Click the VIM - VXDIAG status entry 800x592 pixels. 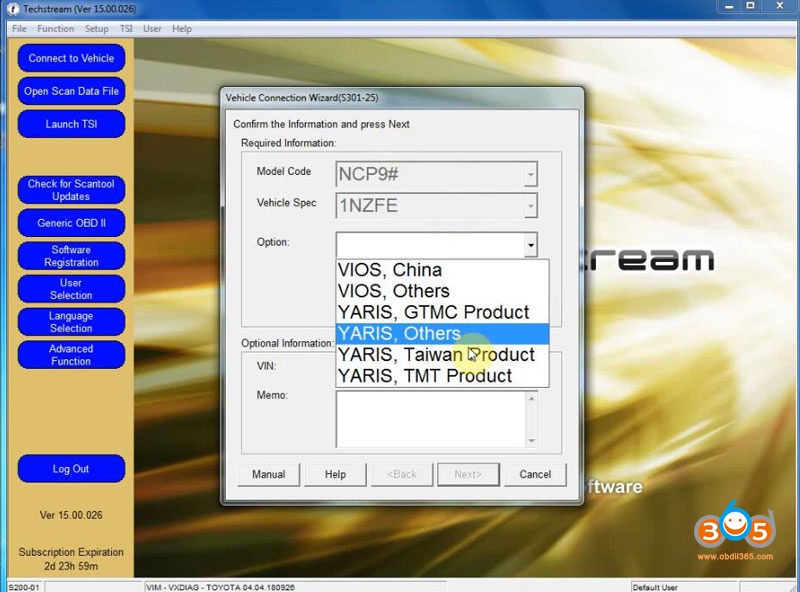click(x=220, y=587)
